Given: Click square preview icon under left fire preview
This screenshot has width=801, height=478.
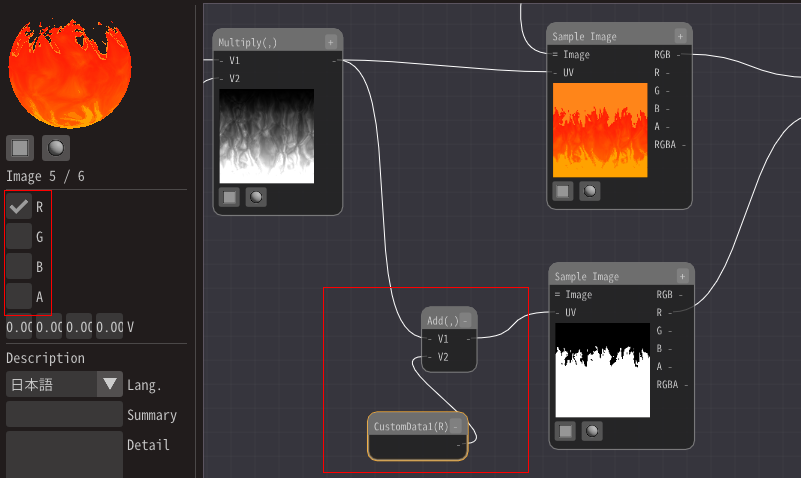Looking at the screenshot, I should [x=19, y=148].
